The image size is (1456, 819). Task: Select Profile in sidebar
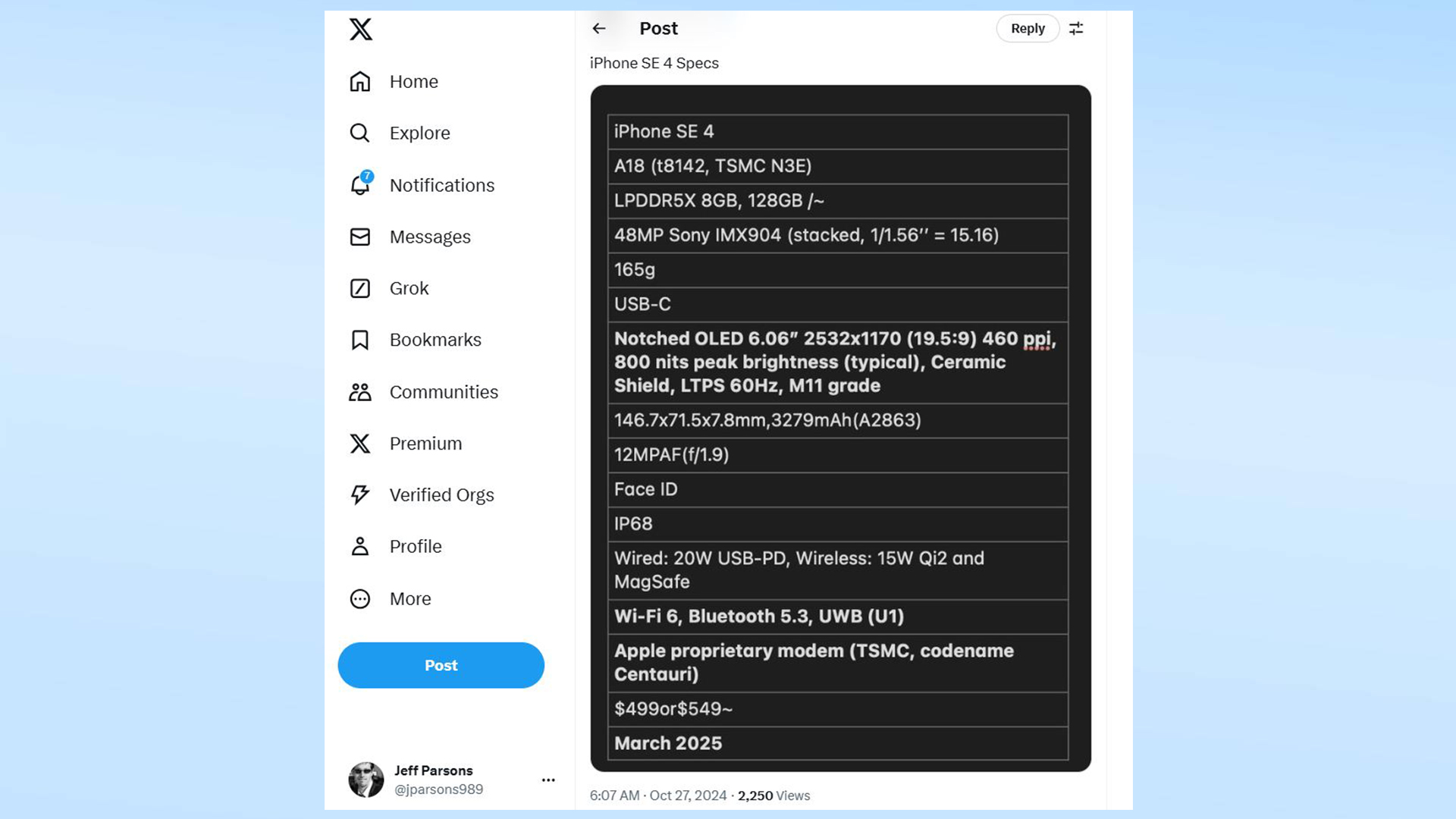415,547
